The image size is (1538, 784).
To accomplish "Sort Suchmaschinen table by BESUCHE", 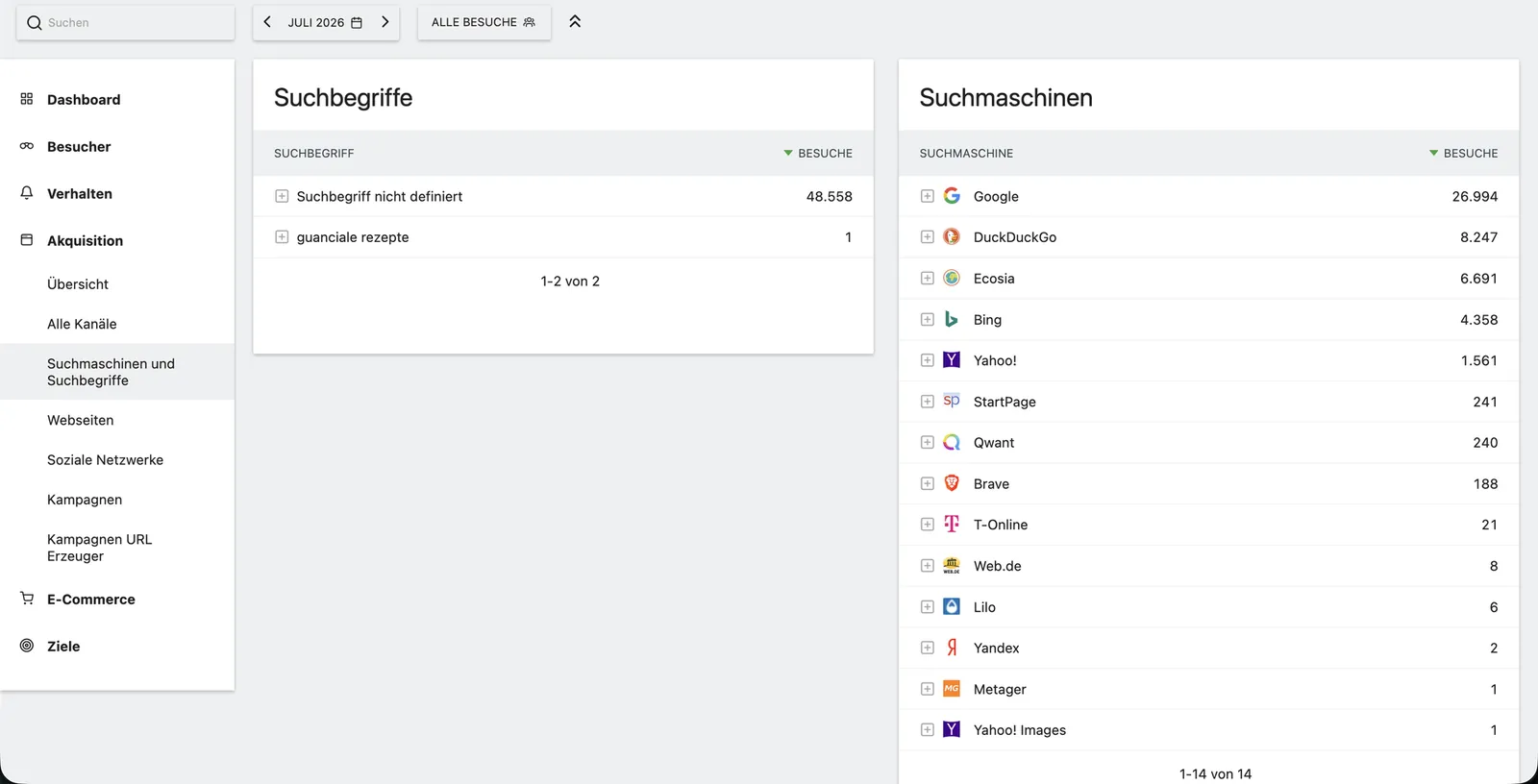I will (1463, 153).
